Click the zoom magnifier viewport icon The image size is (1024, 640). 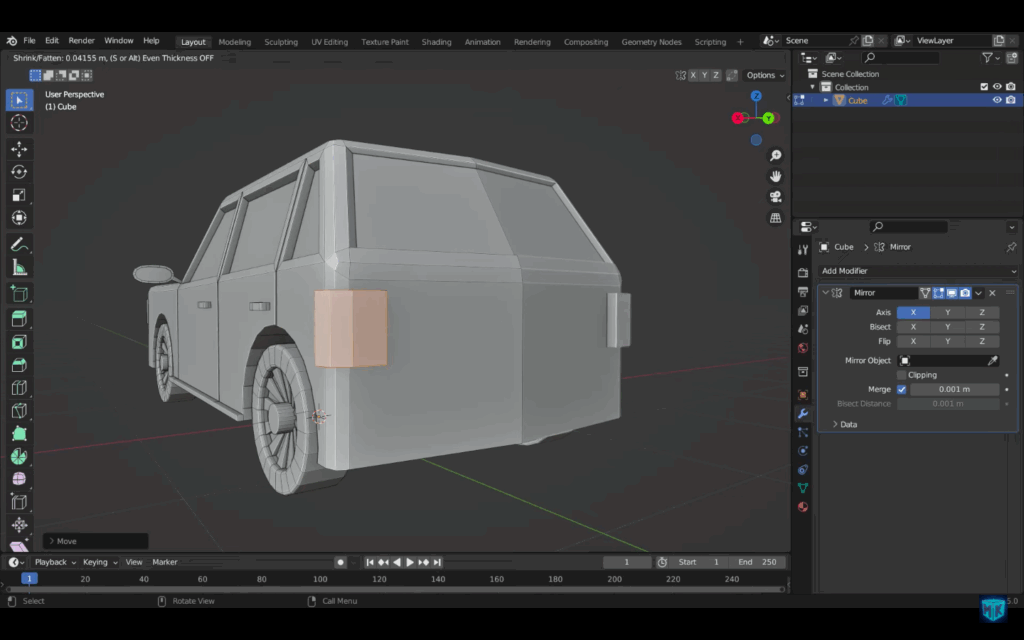click(x=775, y=156)
